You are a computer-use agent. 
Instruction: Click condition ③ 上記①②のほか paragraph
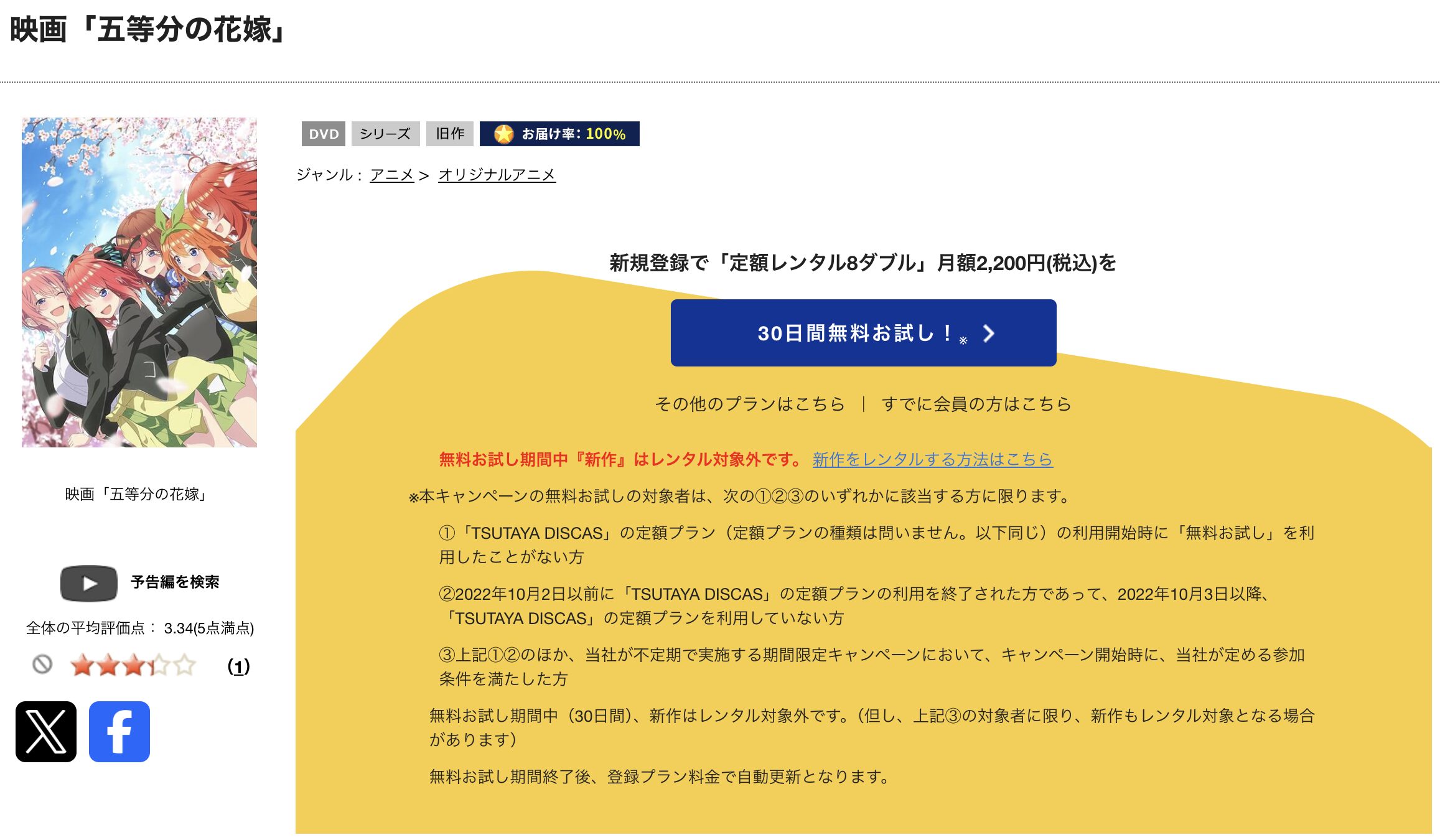click(x=871, y=666)
